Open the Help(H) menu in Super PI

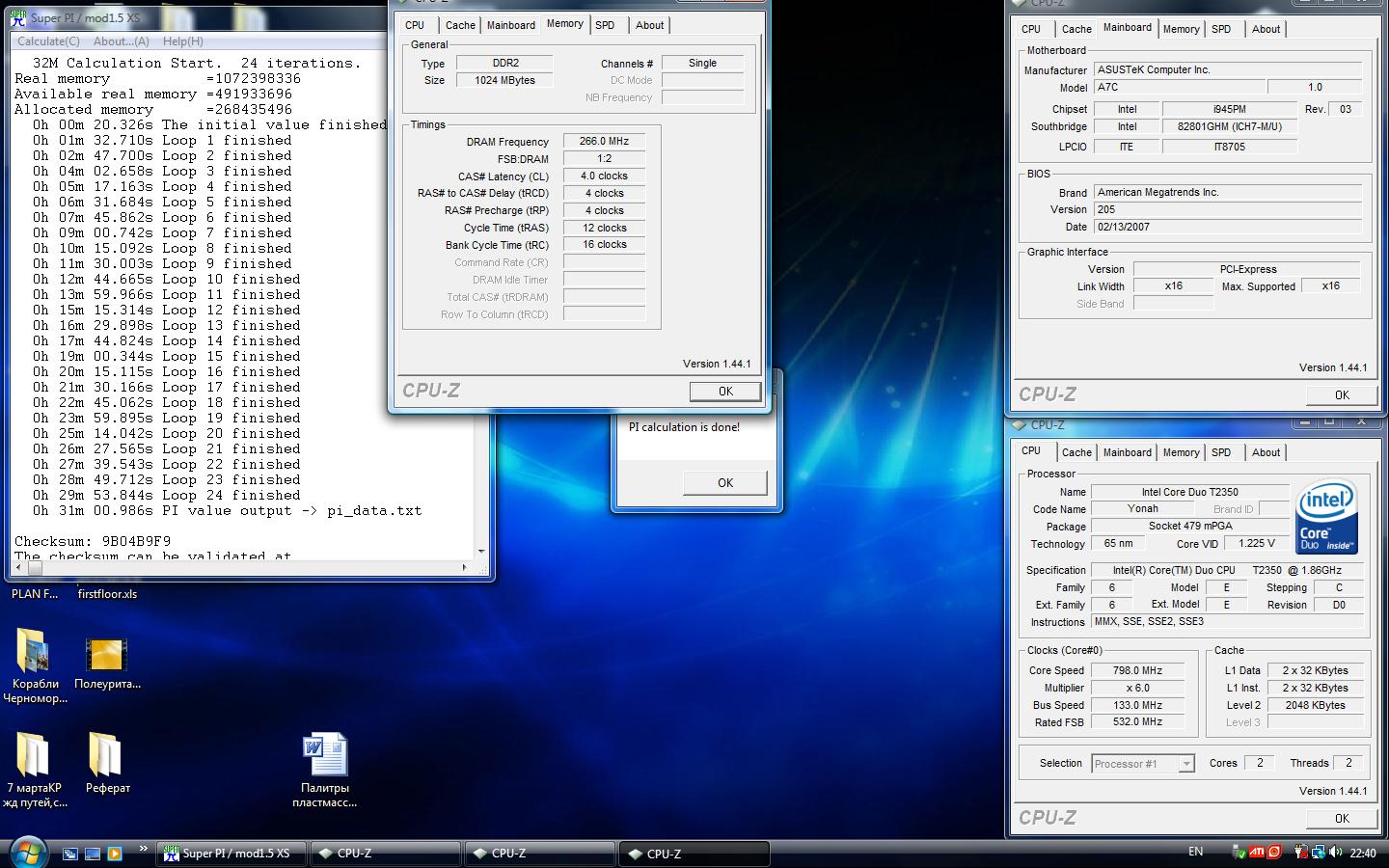pos(182,41)
